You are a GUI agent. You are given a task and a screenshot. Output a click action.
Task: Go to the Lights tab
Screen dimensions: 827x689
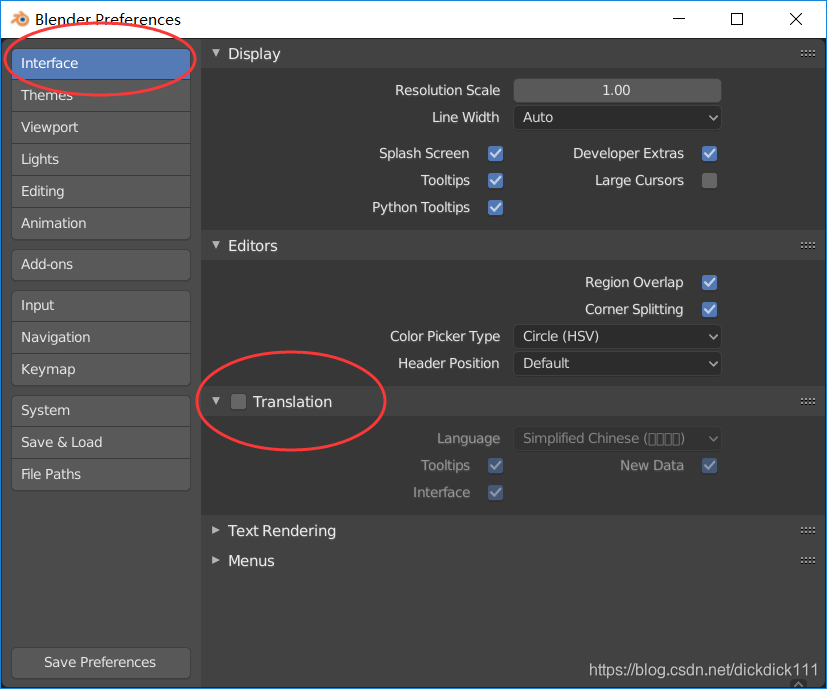101,159
